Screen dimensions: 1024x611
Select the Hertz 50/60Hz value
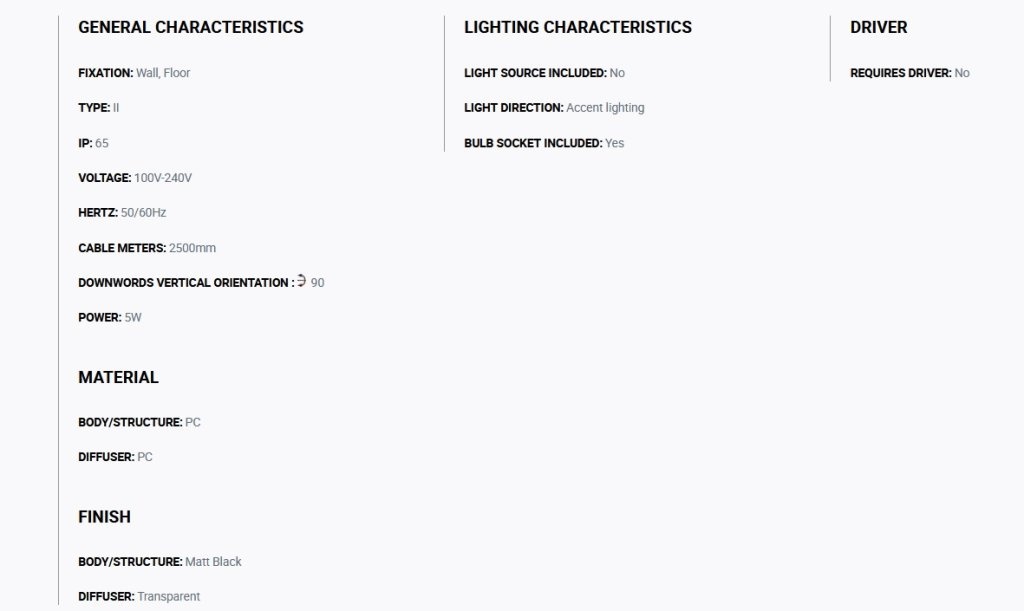tap(144, 213)
